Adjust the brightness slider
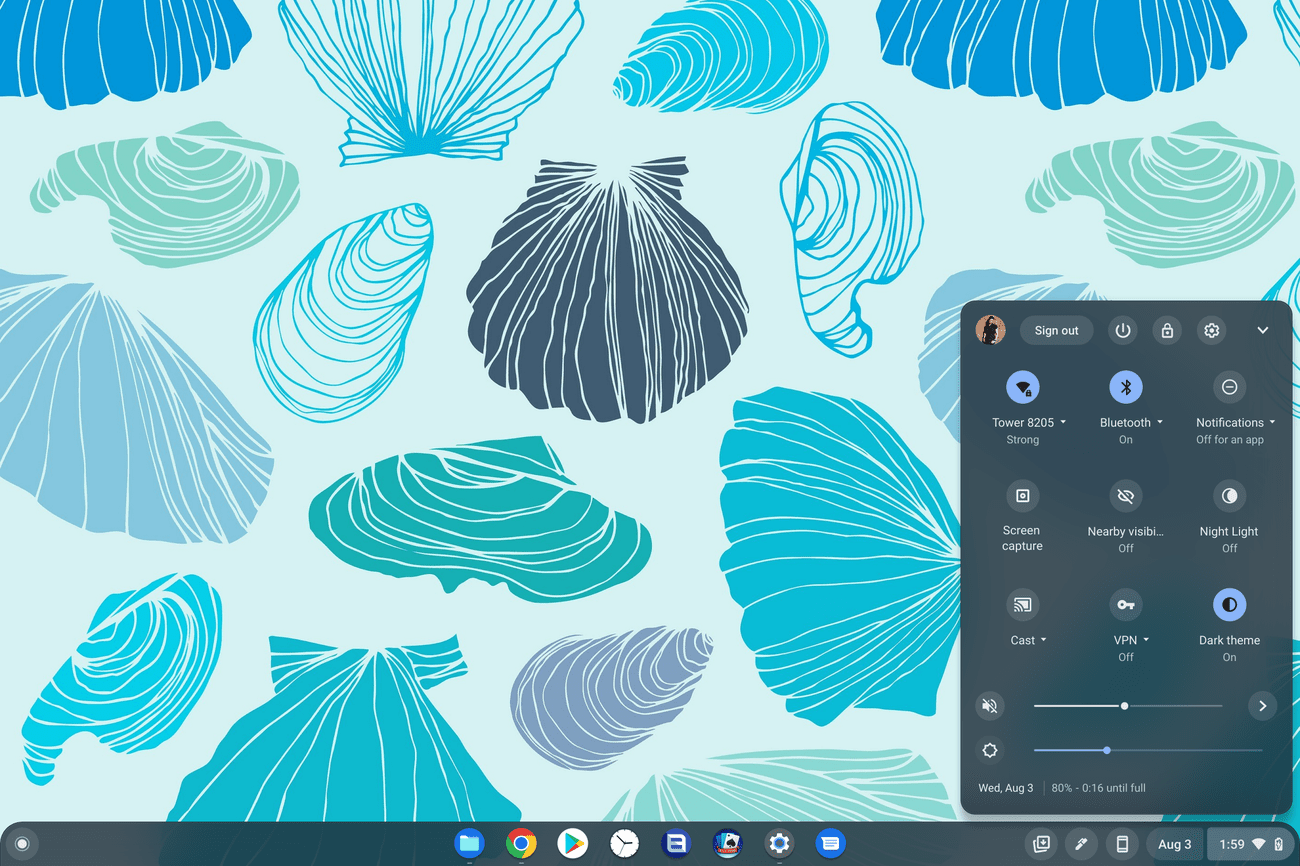 (x=1107, y=750)
